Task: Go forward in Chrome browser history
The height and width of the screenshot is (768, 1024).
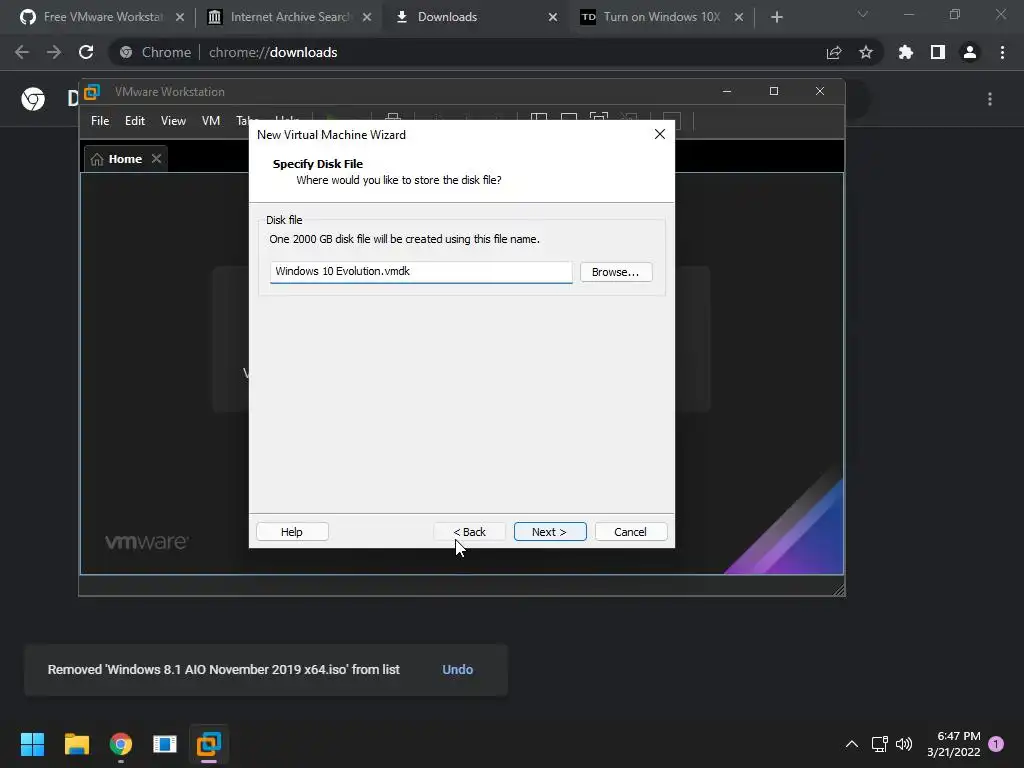Action: click(54, 52)
